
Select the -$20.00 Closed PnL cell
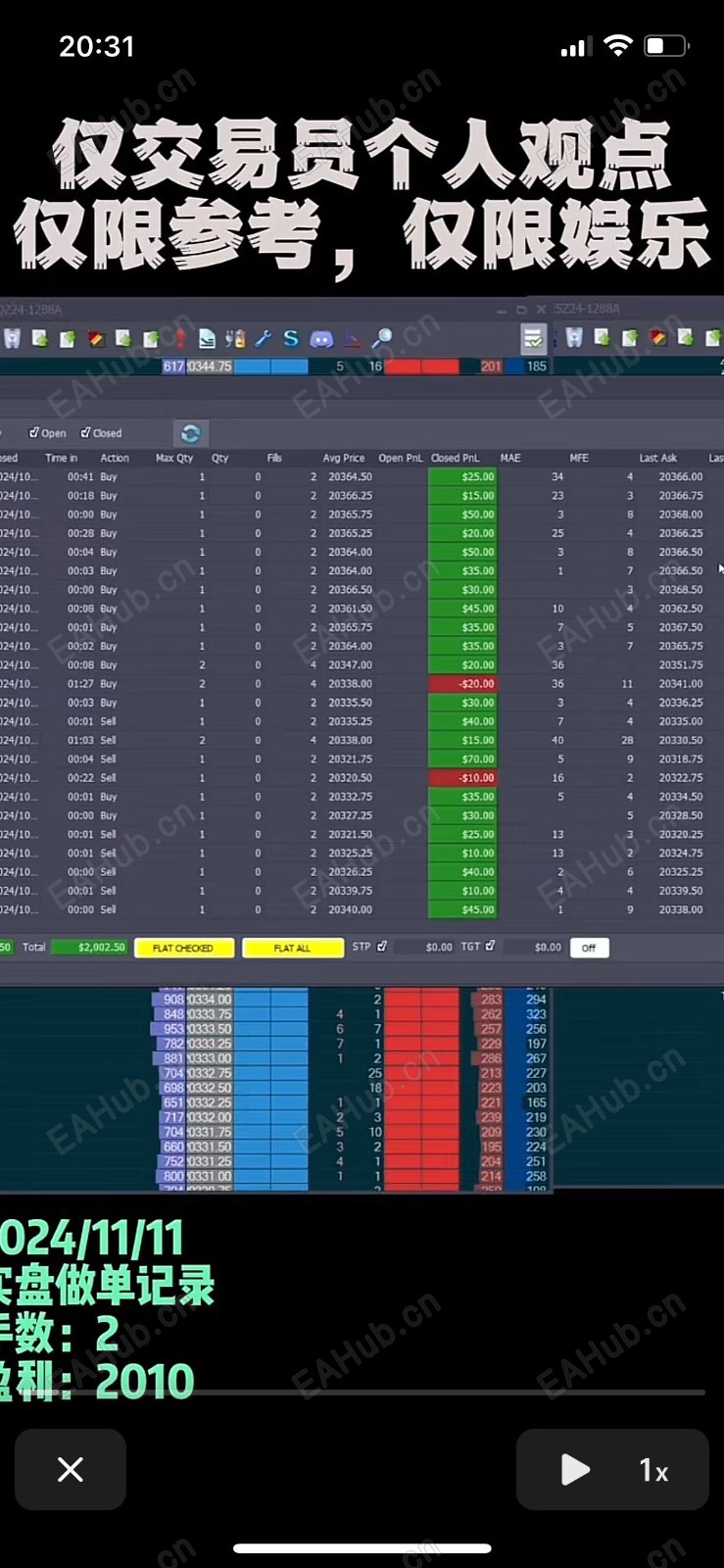pos(462,684)
